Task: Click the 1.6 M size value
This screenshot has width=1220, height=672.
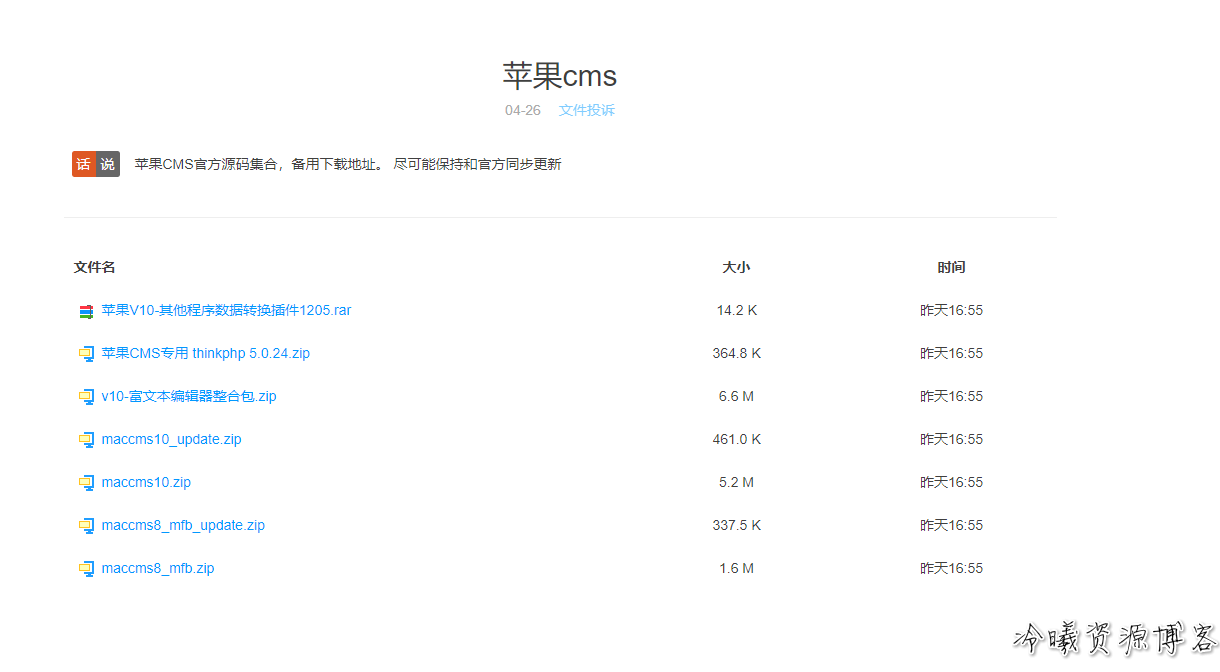Action: point(737,568)
